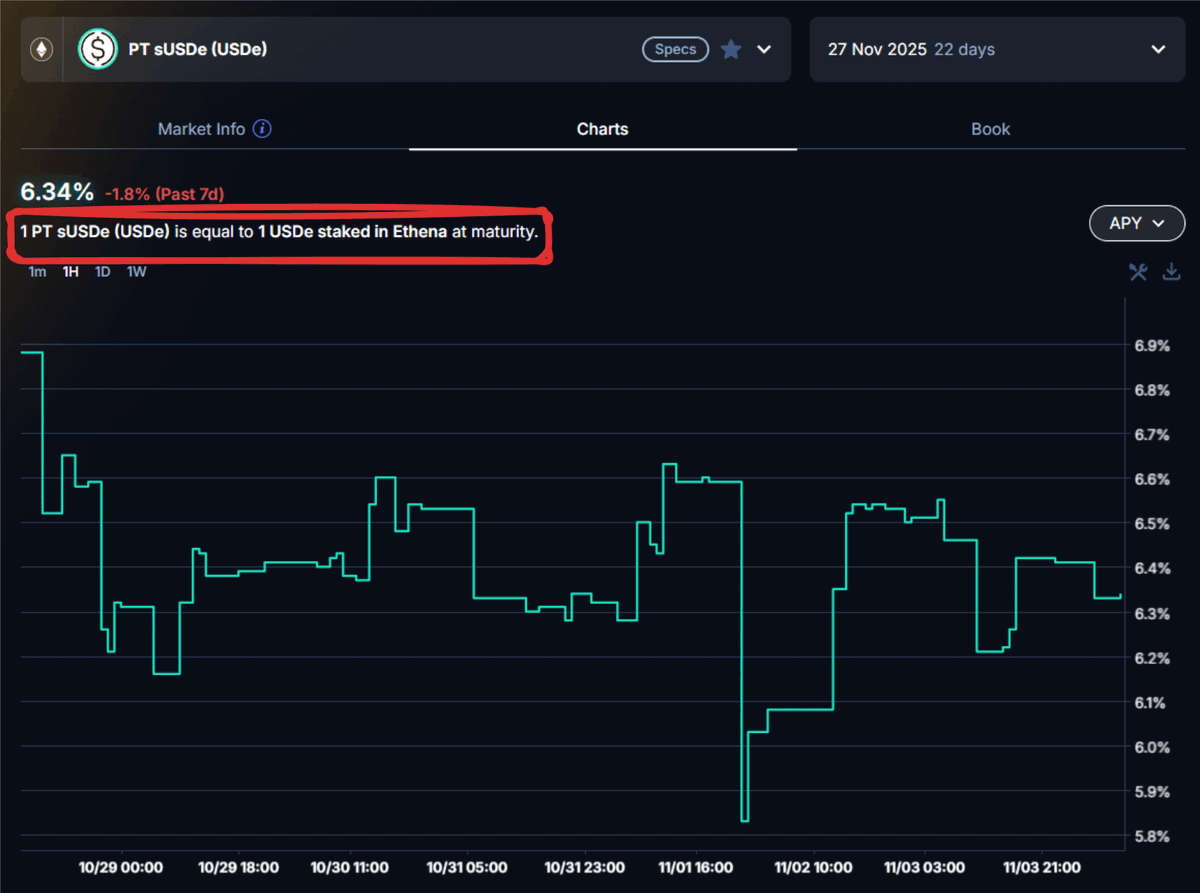Screen dimensions: 1200x893
Task: Favorite this market with the star icon
Action: coord(731,49)
